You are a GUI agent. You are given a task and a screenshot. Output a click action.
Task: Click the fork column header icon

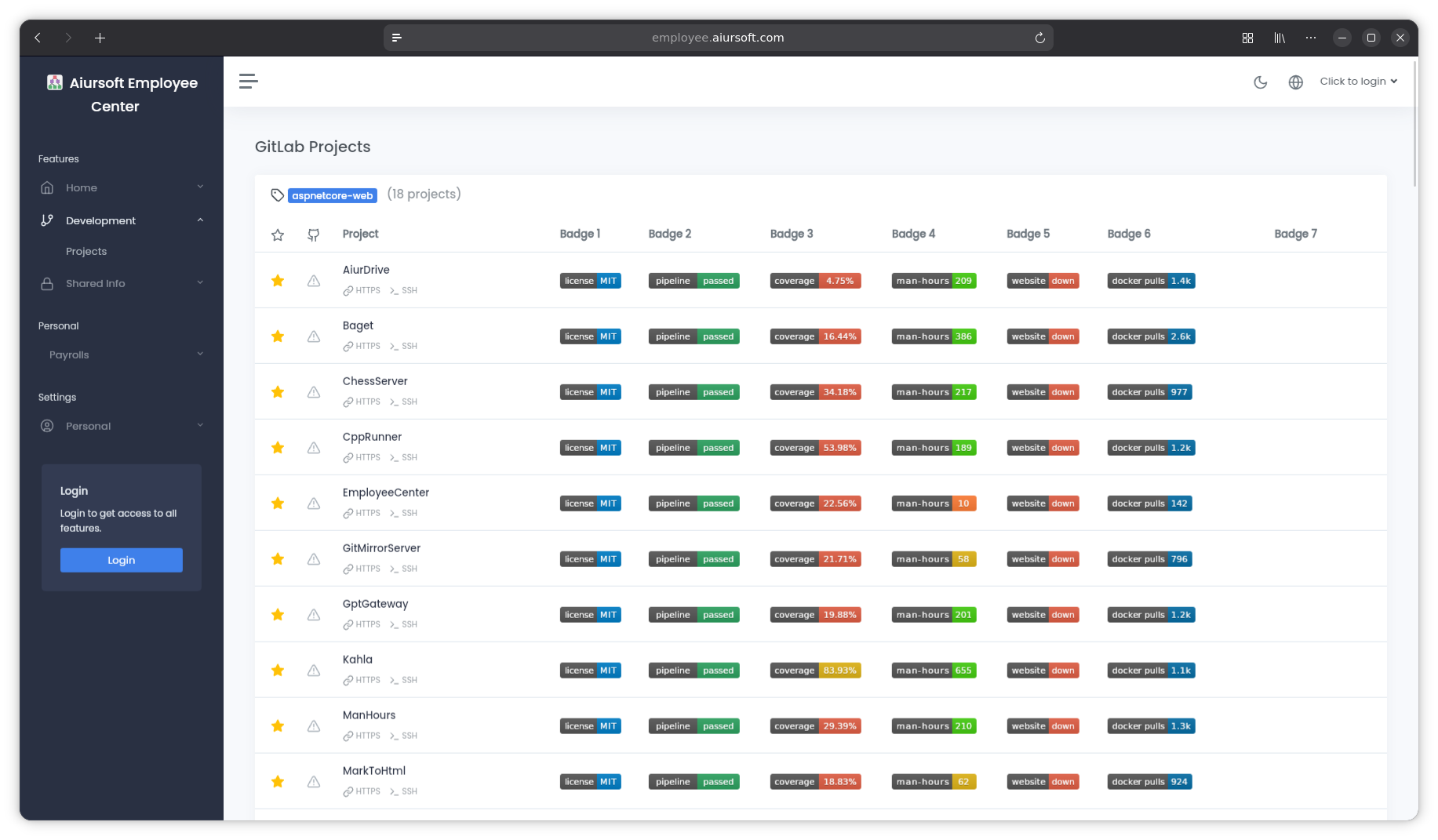coord(314,235)
